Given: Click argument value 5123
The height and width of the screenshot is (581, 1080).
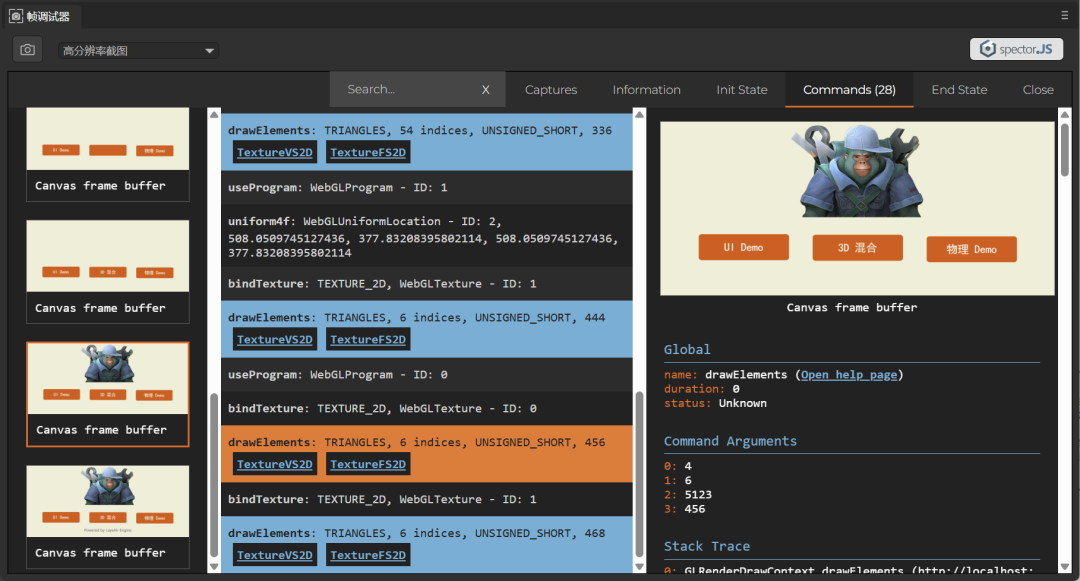Looking at the screenshot, I should [698, 494].
